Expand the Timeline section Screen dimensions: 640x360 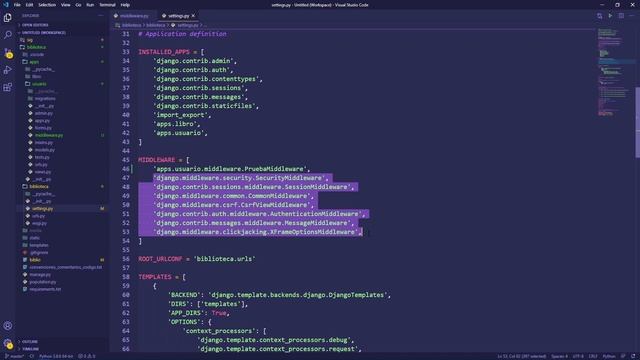click(30, 349)
